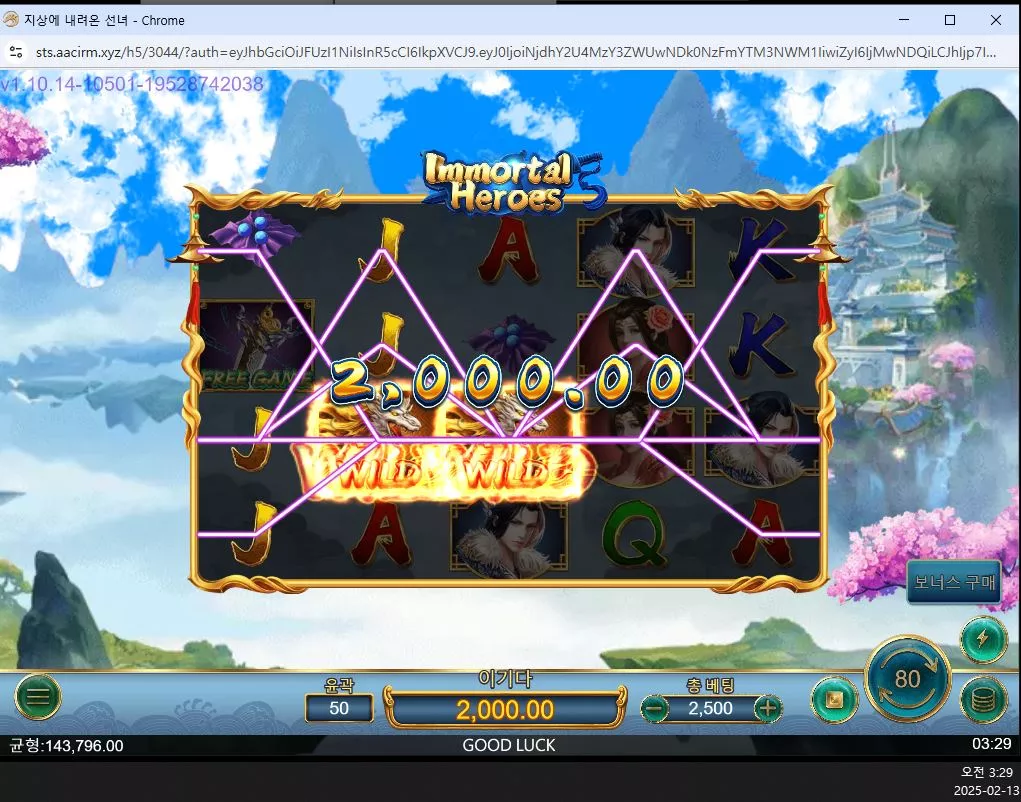Increase total bet with plus button
Image resolution: width=1021 pixels, height=802 pixels.
(x=768, y=708)
